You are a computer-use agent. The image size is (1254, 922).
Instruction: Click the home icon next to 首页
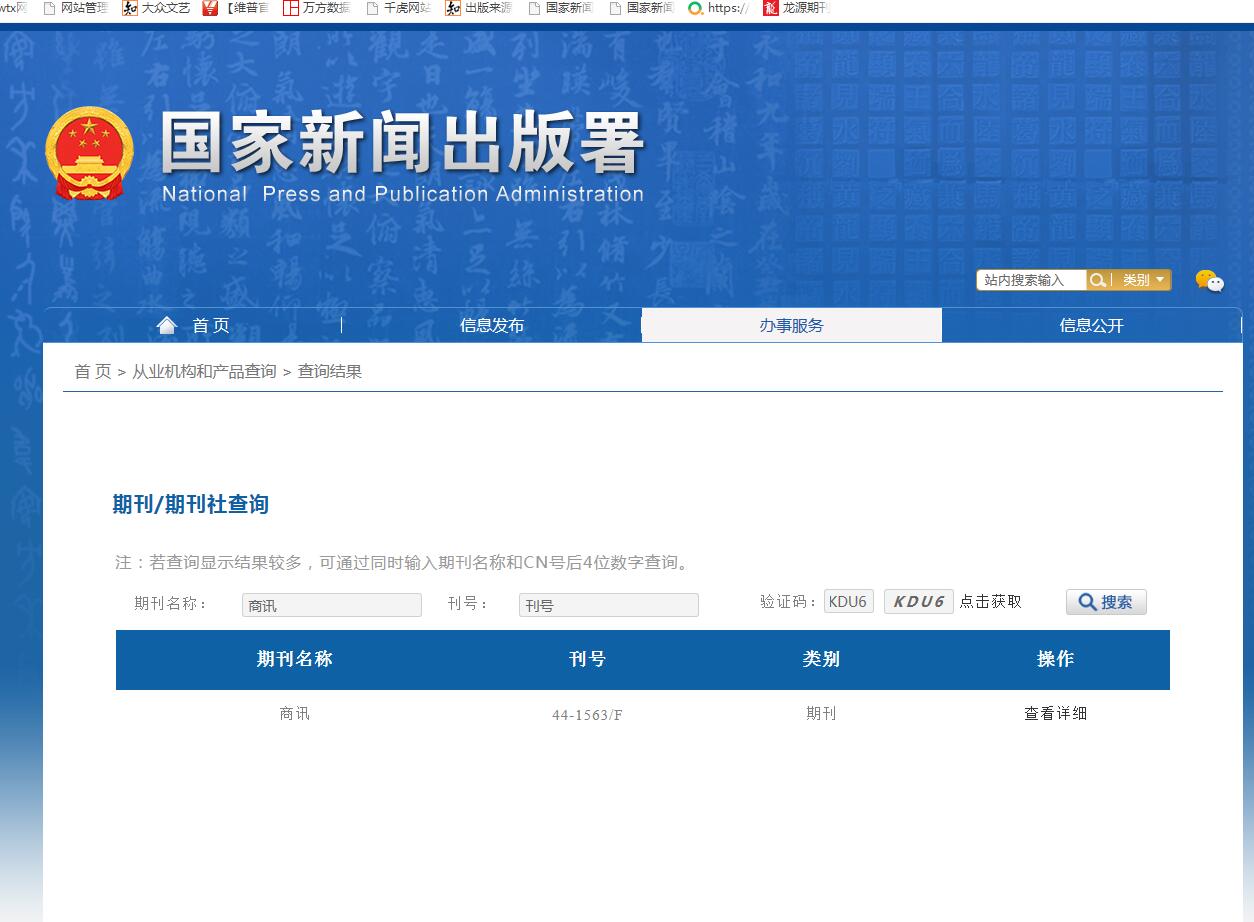pos(166,323)
